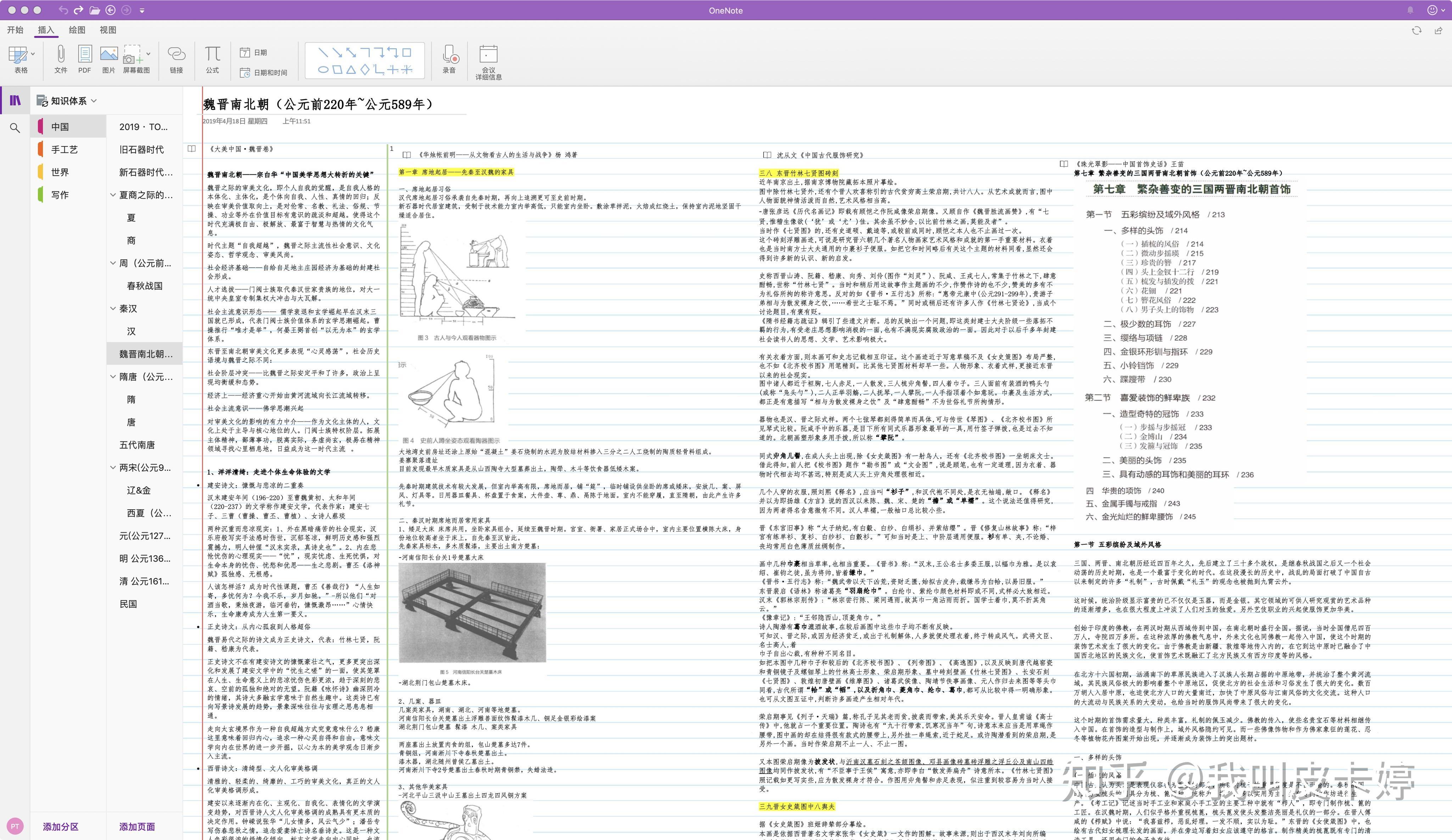
Task: Open notifications with the bell icon
Action: [x=1410, y=10]
